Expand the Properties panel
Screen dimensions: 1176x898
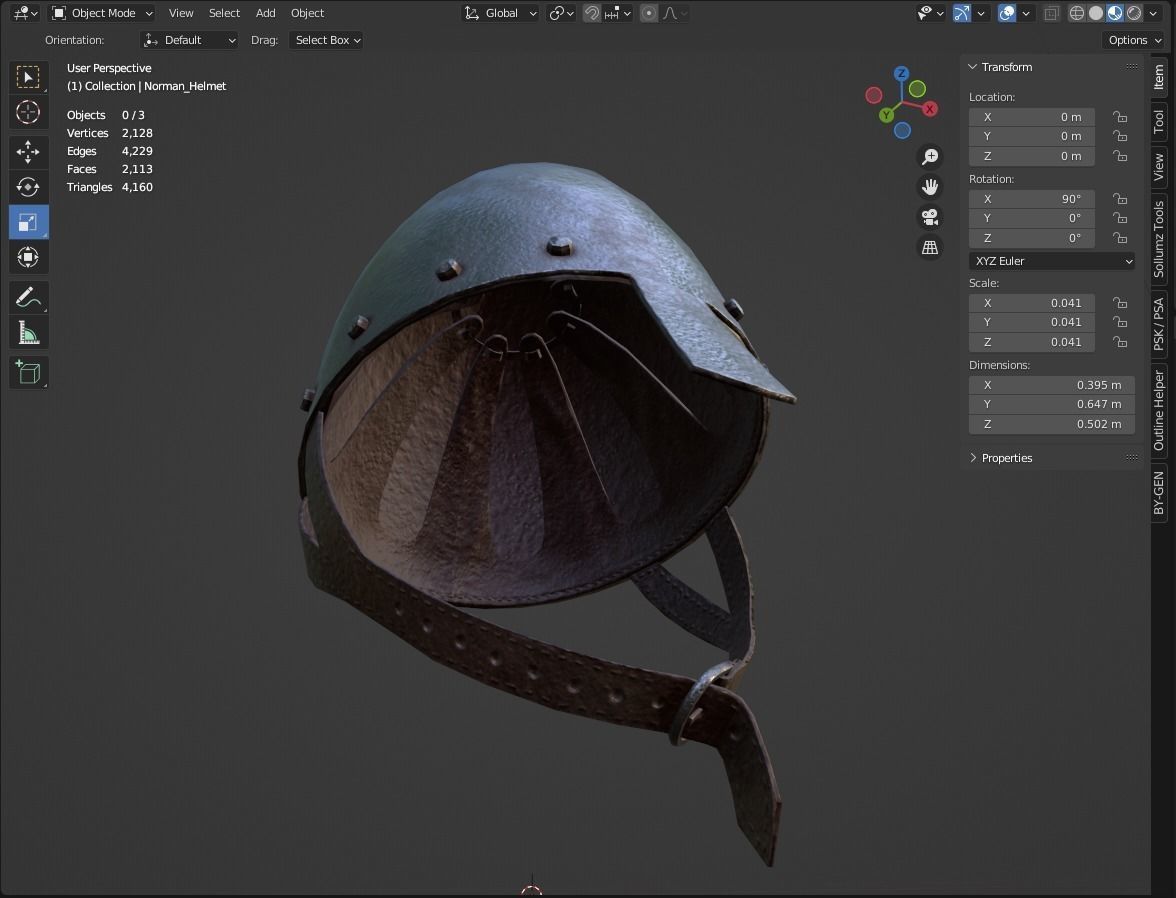pos(973,458)
